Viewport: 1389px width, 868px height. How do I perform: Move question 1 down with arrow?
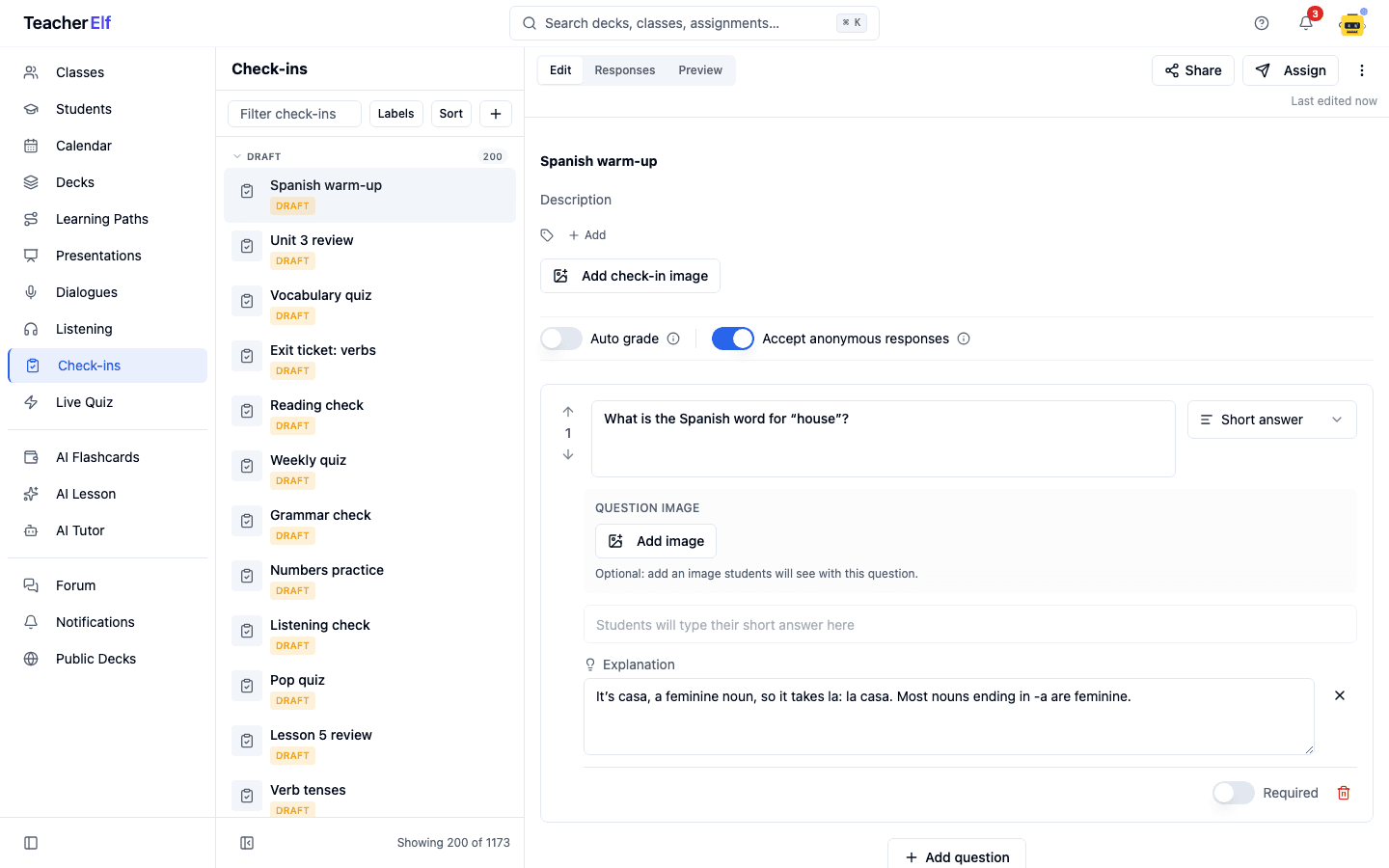(568, 454)
